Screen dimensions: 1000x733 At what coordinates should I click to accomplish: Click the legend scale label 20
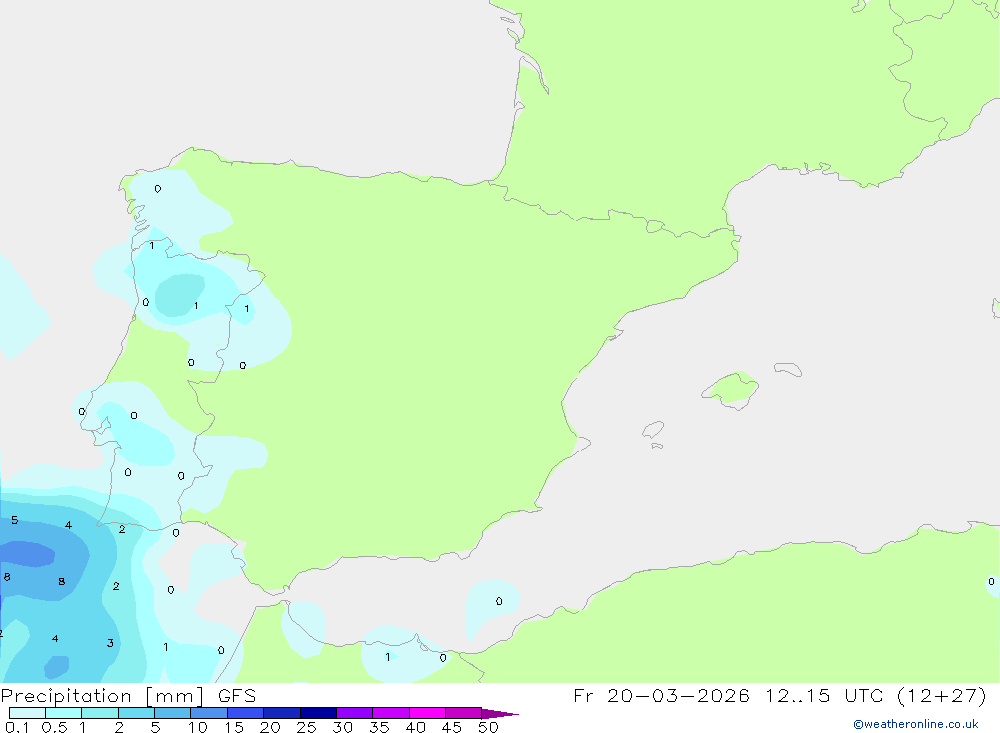coord(270,727)
